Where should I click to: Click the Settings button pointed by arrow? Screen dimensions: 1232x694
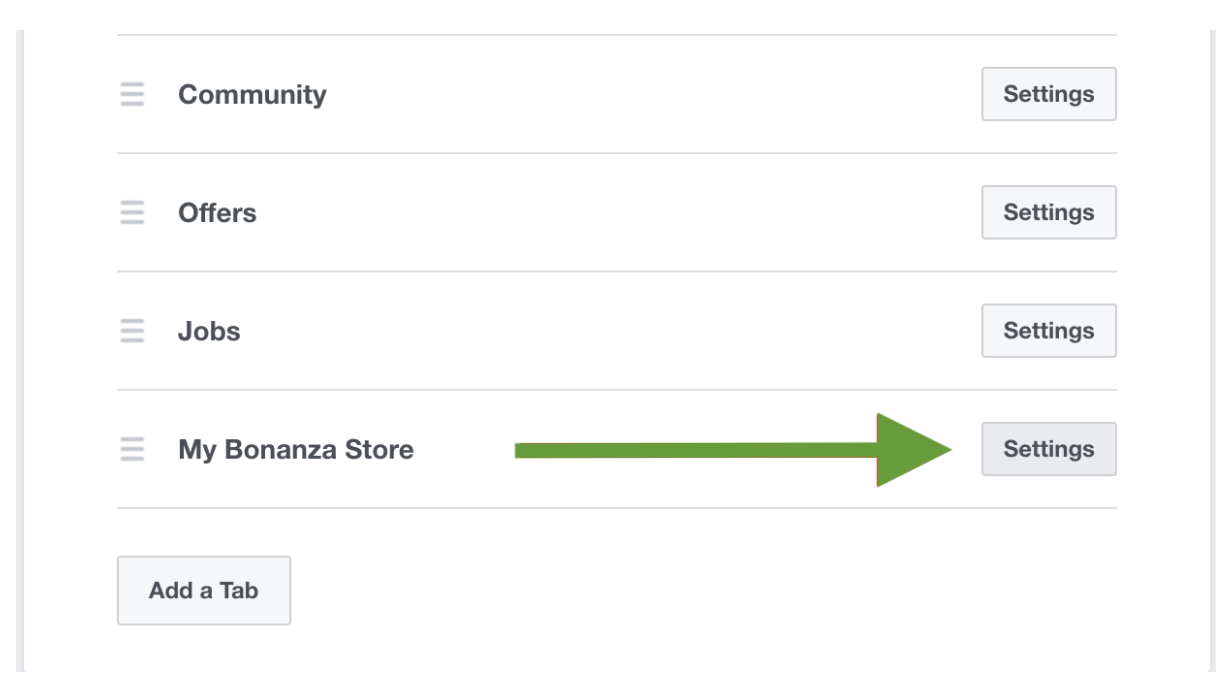pos(1048,448)
